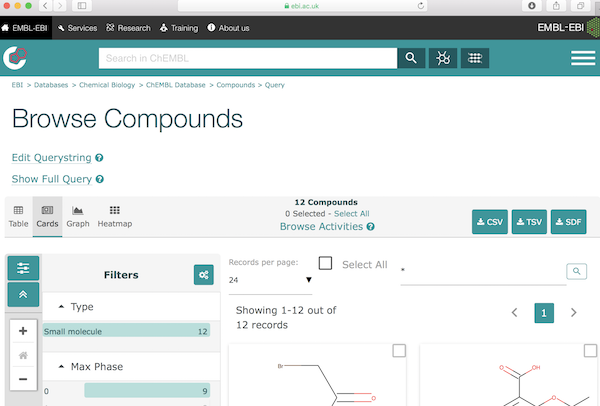Click the zoom out minus button
The height and width of the screenshot is (406, 600).
coord(23,379)
